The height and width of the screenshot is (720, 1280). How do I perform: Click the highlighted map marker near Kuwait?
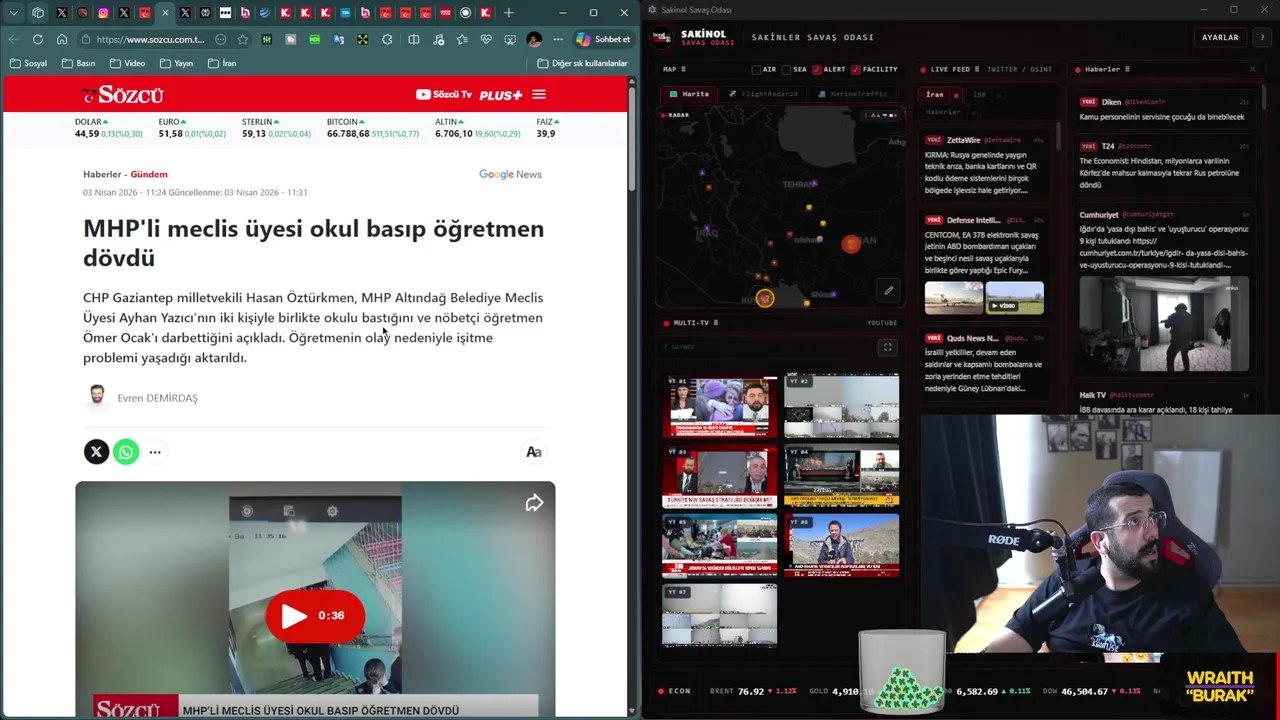[765, 298]
